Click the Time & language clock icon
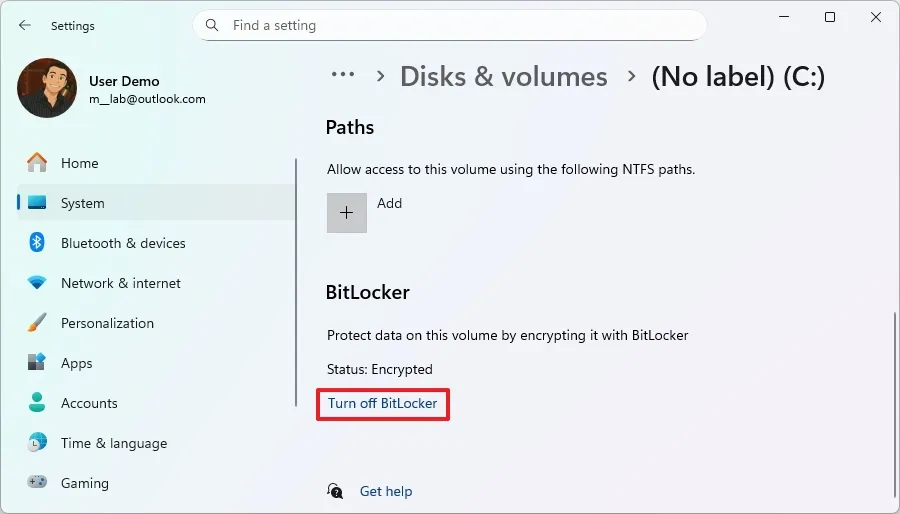 pos(37,443)
